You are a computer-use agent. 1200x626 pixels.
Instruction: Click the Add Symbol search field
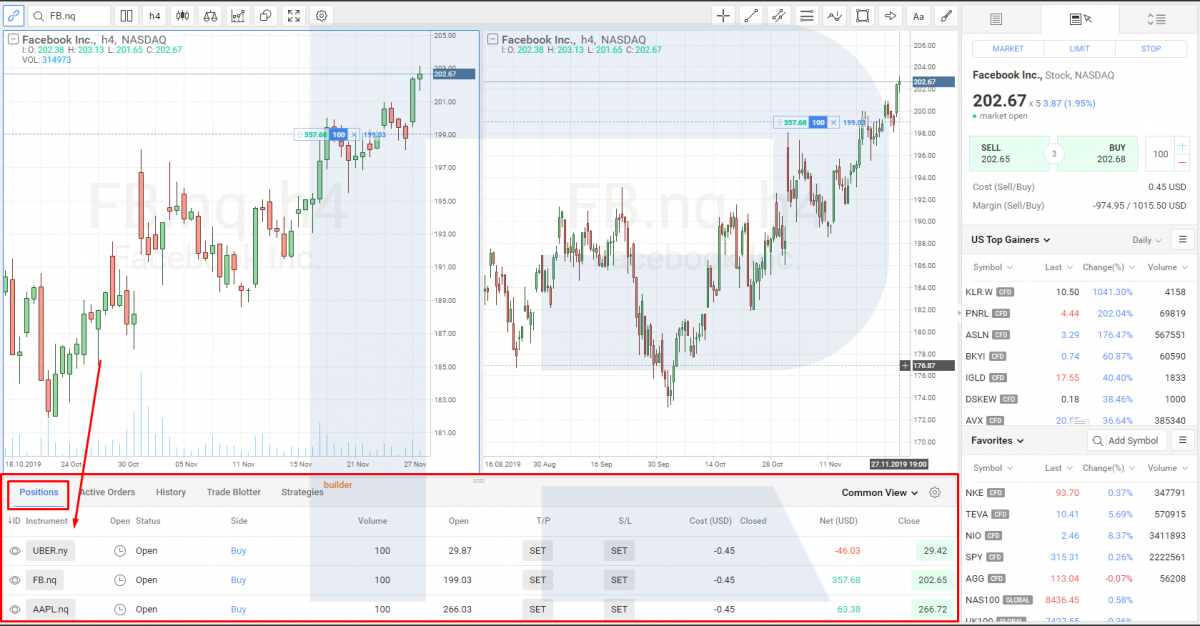coord(1127,440)
